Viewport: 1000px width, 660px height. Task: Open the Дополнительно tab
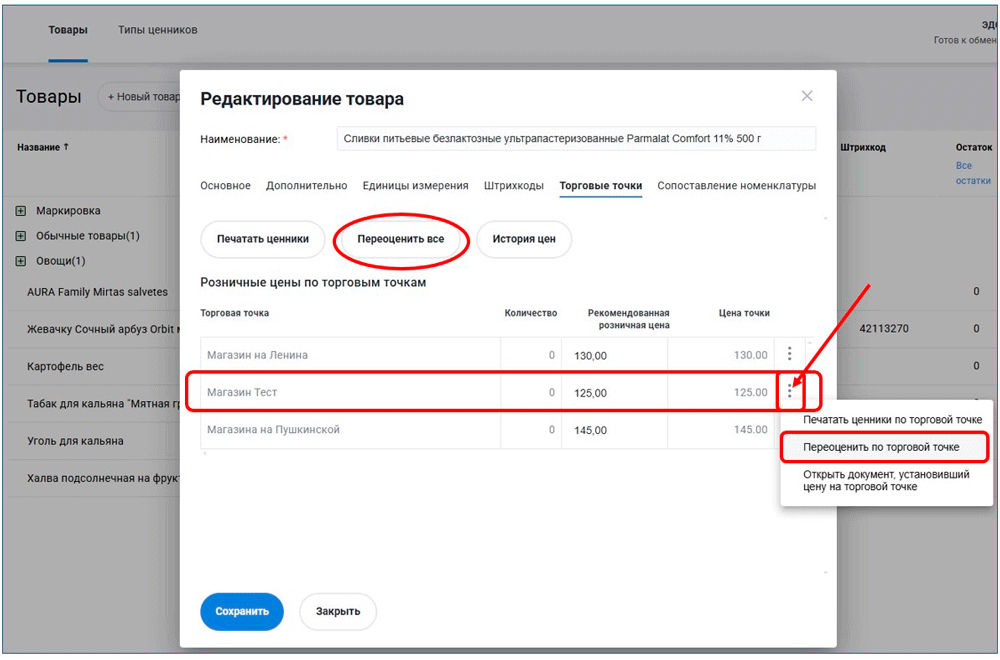[306, 186]
